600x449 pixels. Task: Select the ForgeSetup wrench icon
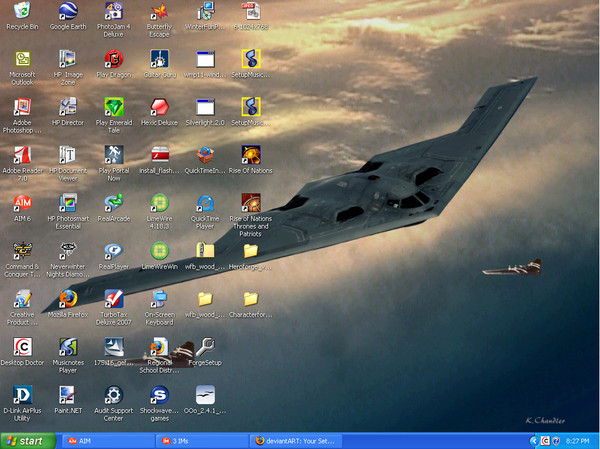[205, 347]
